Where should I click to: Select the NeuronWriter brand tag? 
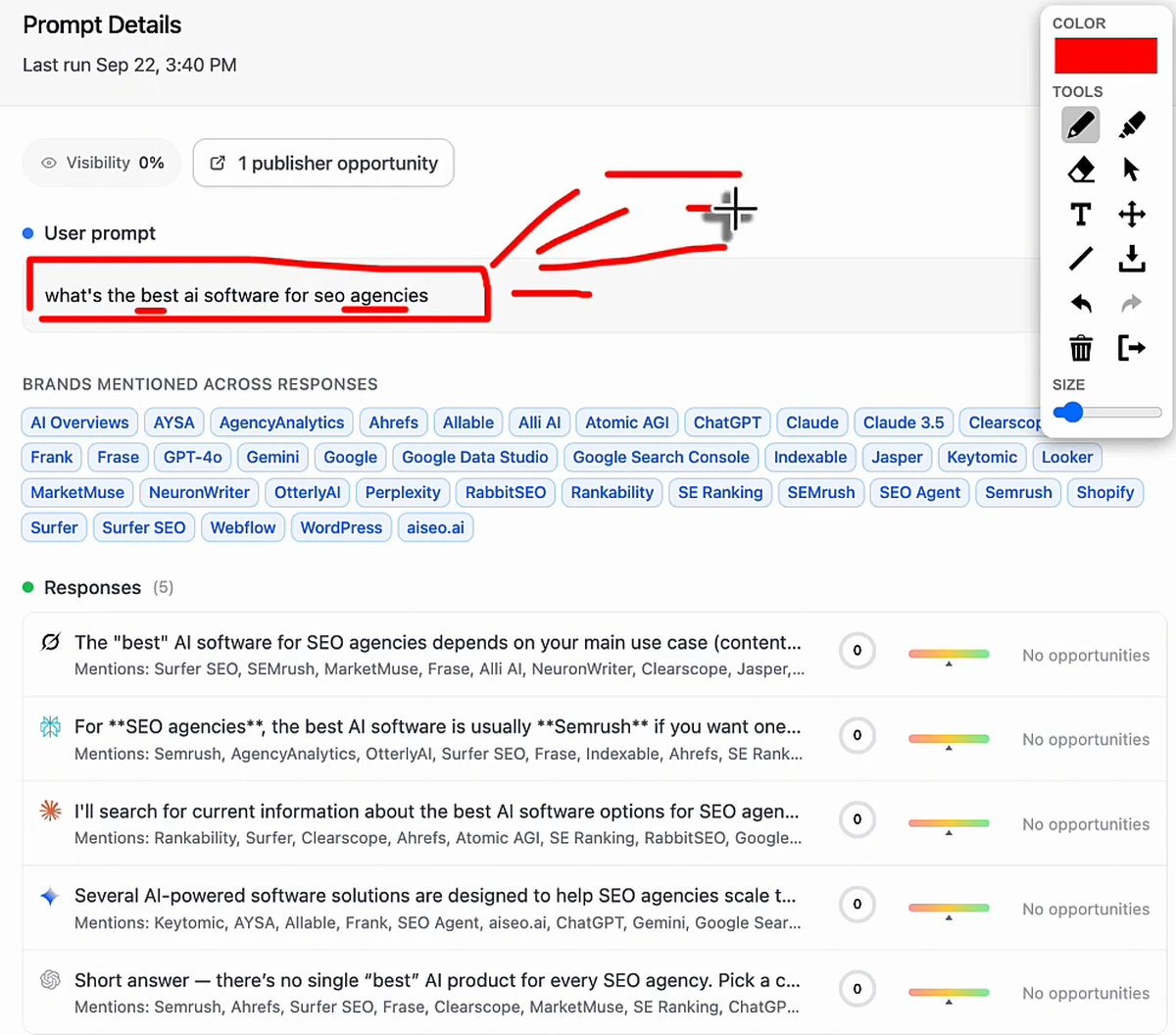tap(199, 492)
